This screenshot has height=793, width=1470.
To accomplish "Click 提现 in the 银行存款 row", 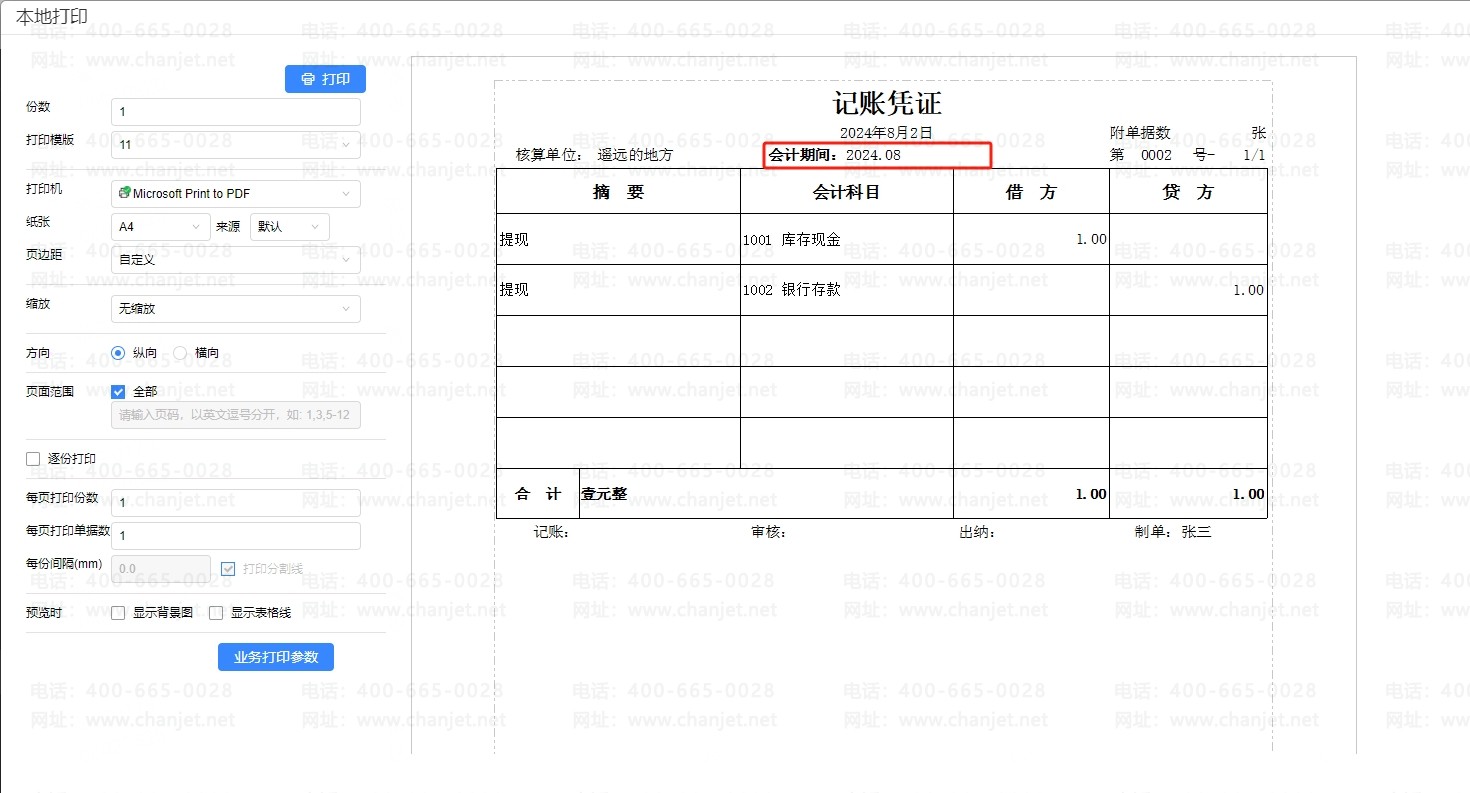I will click(514, 290).
